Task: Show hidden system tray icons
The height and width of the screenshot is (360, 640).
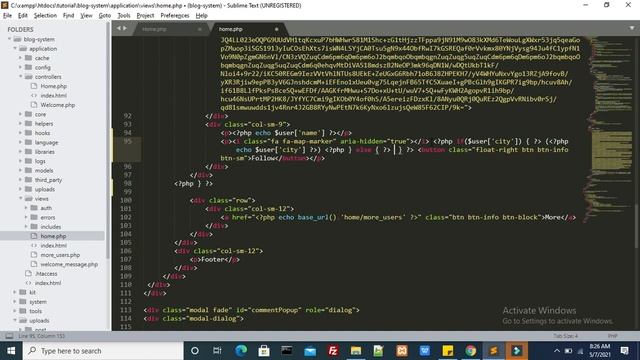Action: coord(557,351)
